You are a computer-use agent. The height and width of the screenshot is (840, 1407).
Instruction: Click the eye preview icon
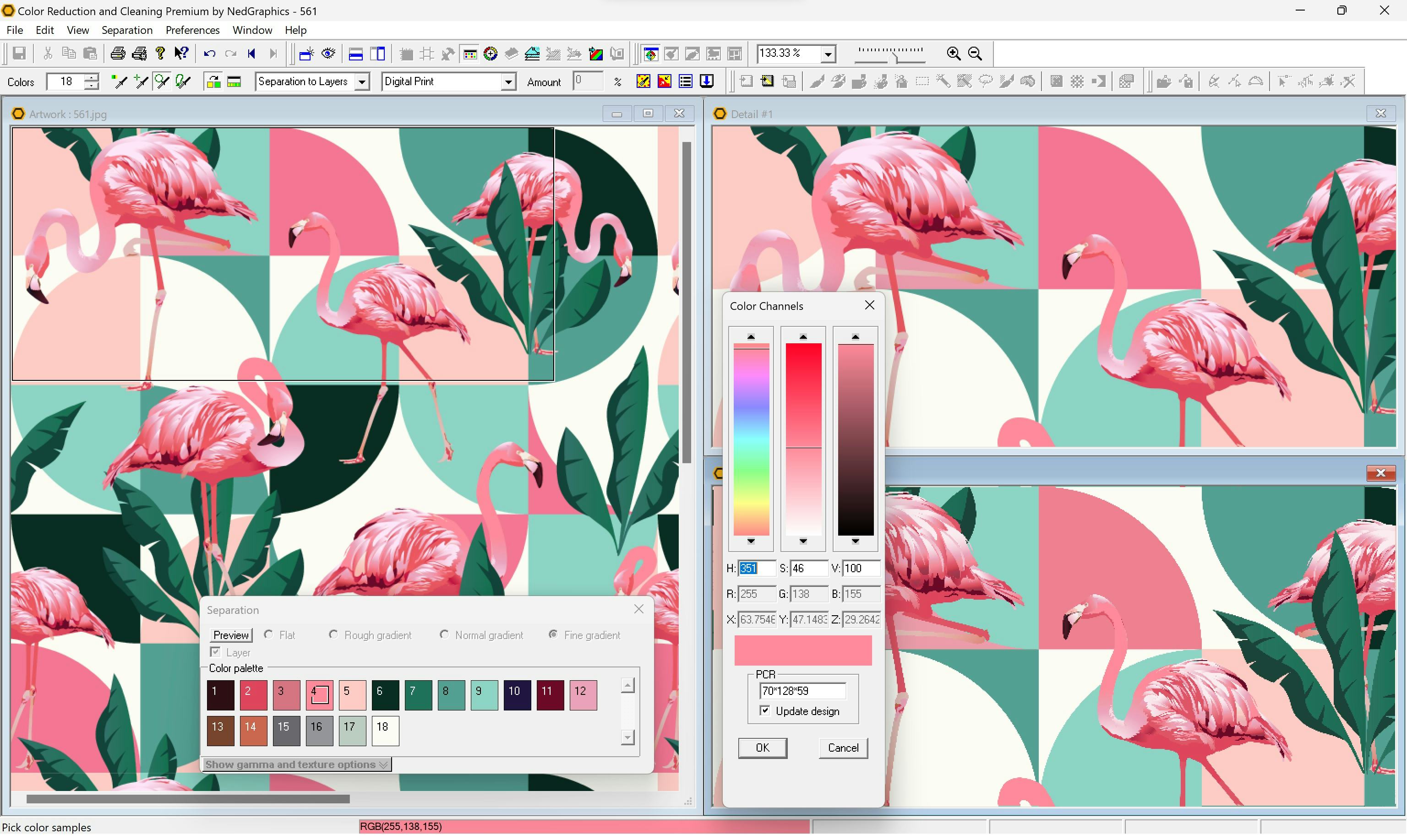327,53
